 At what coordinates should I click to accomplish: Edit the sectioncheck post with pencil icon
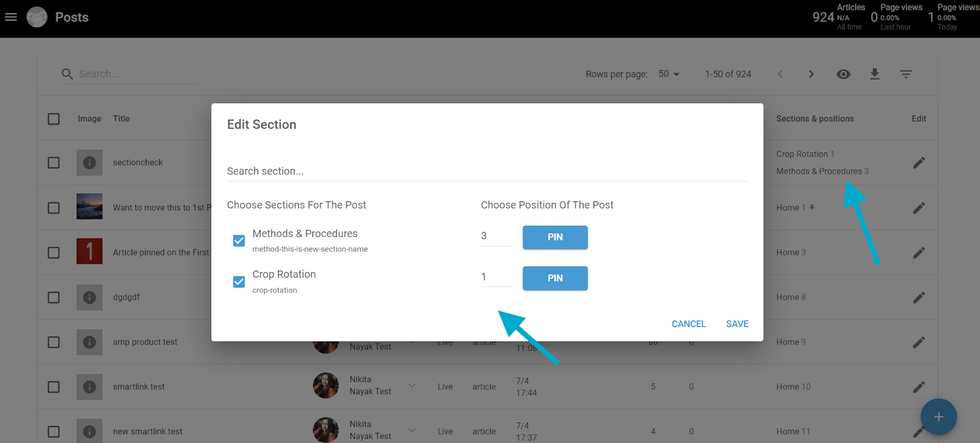(919, 162)
